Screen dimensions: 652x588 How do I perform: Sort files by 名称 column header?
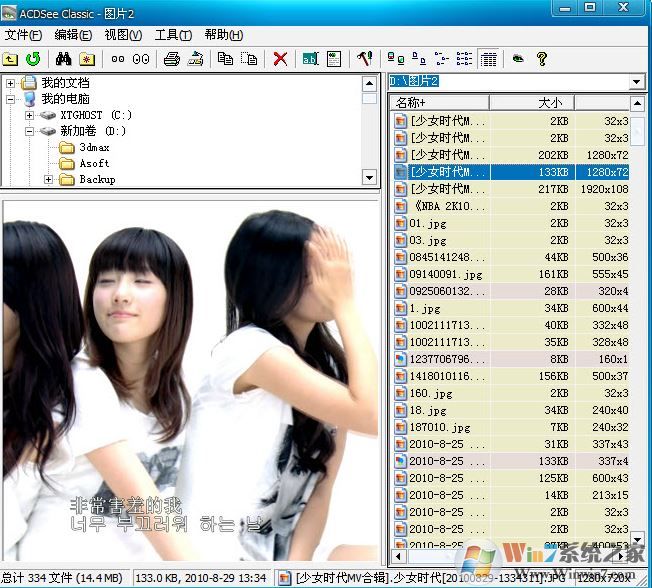[438, 102]
